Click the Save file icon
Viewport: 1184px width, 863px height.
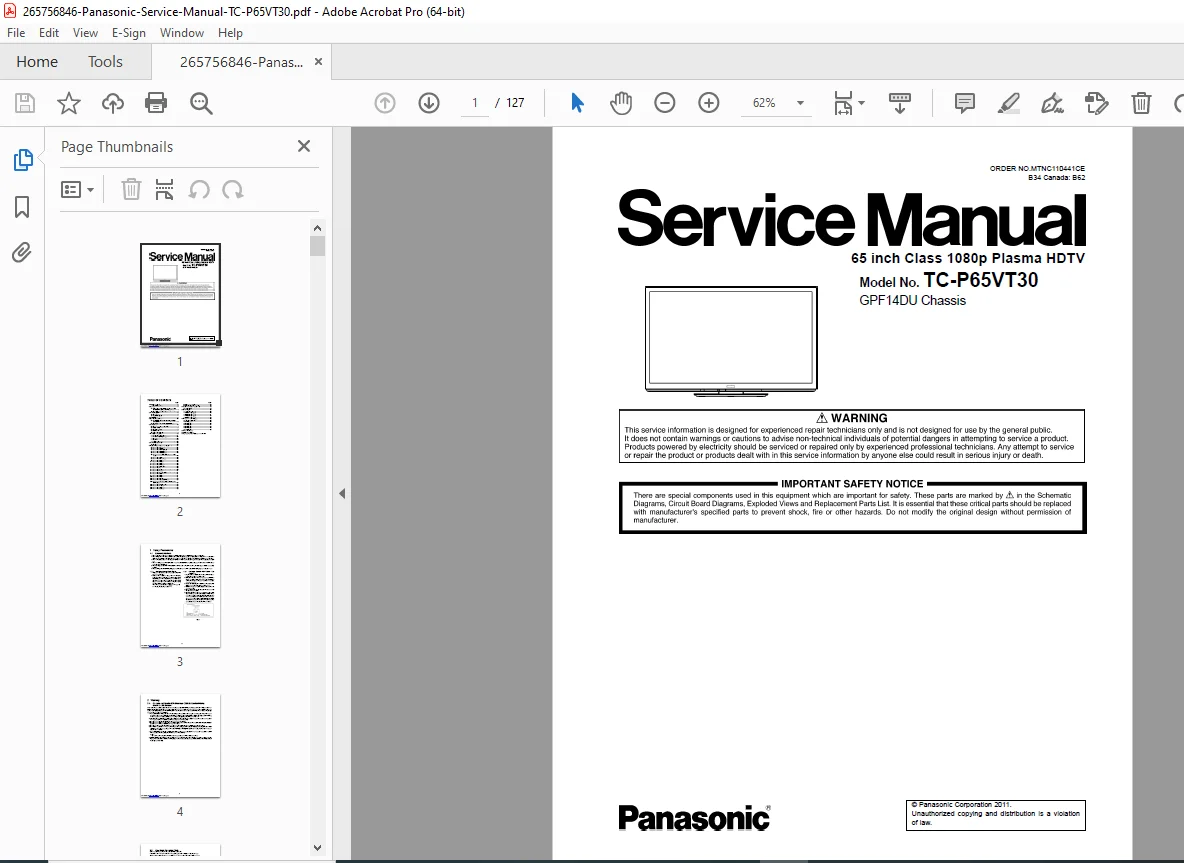(x=25, y=103)
